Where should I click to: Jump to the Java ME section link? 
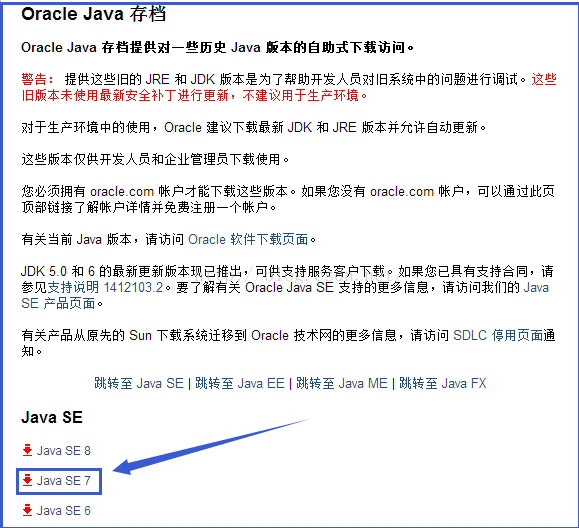pyautogui.click(x=342, y=383)
